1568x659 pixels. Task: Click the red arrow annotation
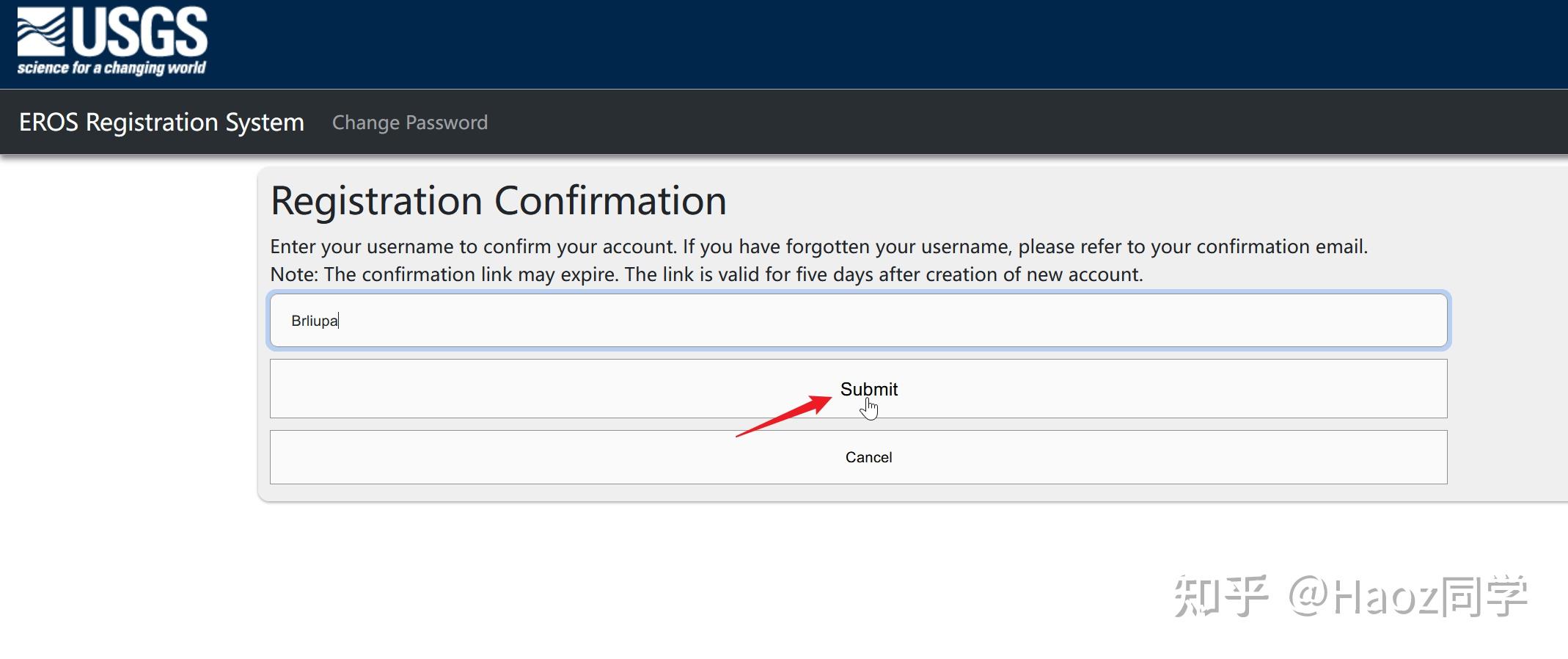tap(783, 416)
